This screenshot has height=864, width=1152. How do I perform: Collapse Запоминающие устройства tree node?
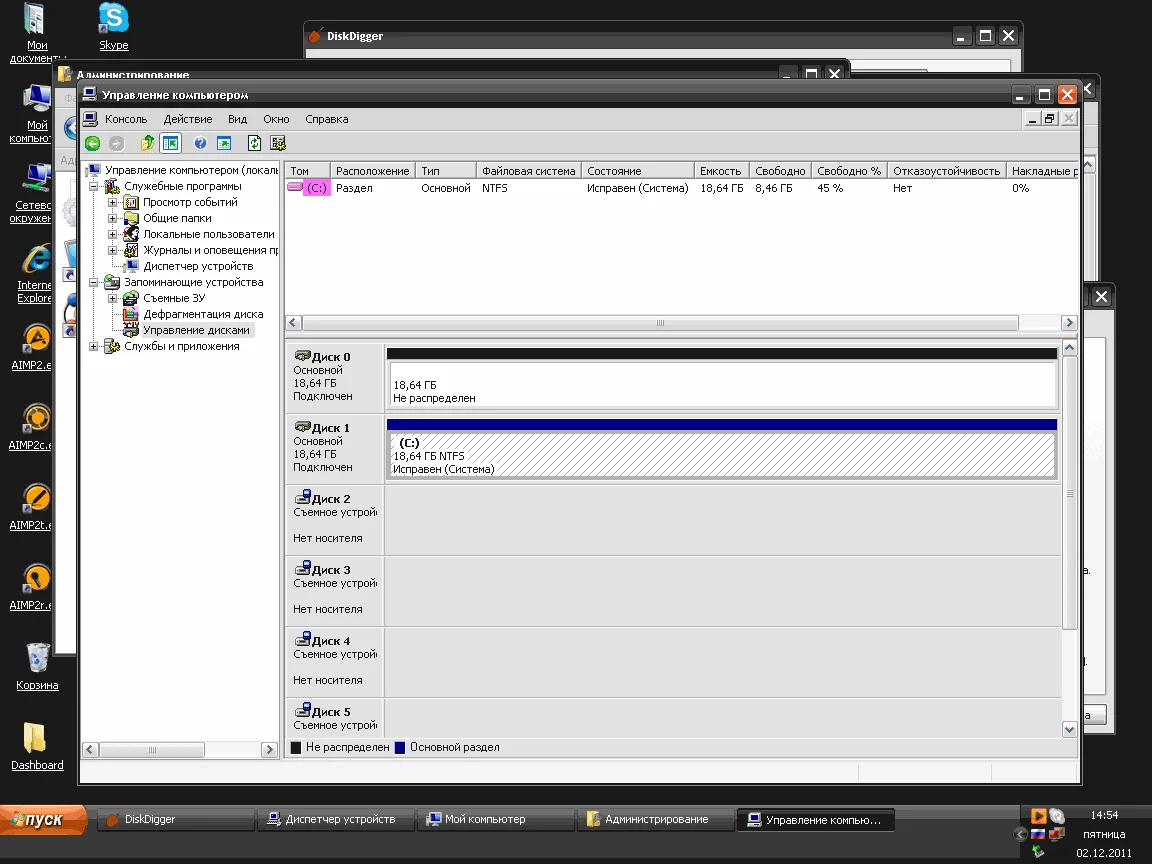point(93,282)
